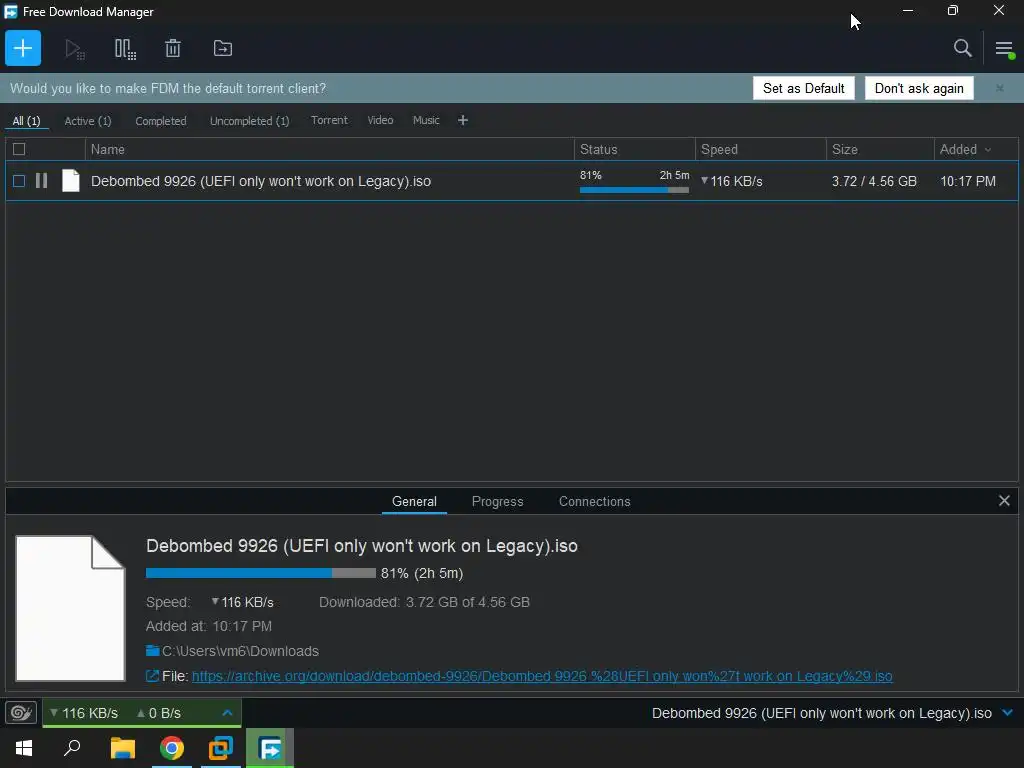Screen dimensions: 1024x768
Task: Delete the selected download via trash icon
Action: coord(173,48)
